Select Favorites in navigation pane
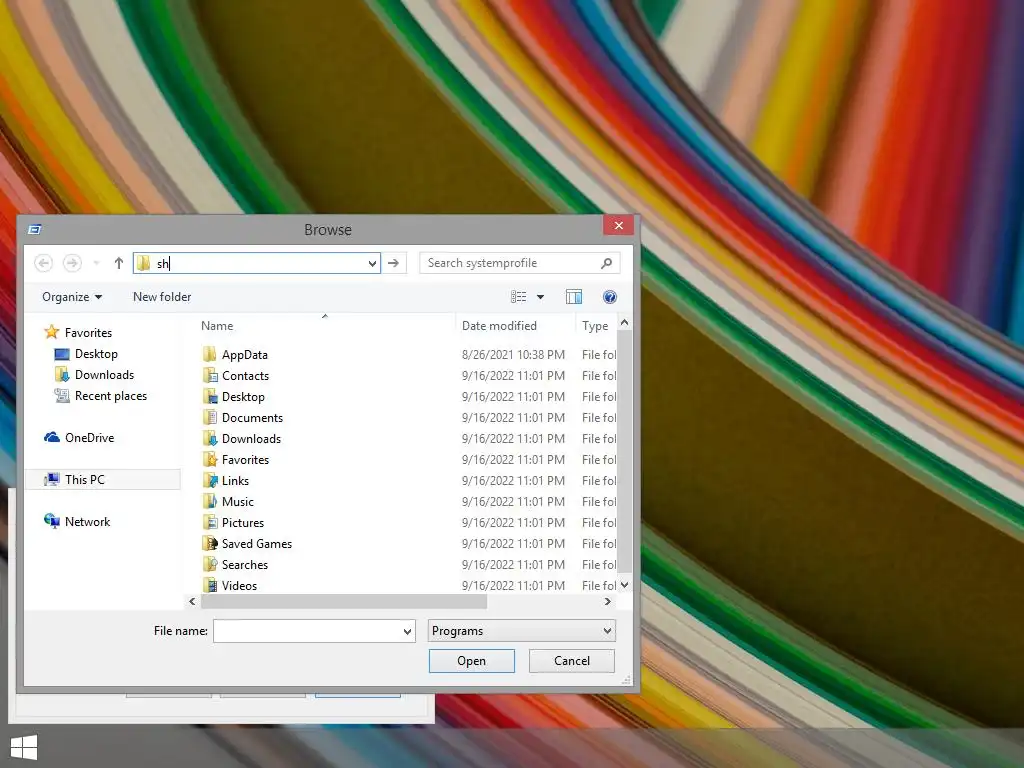This screenshot has height=768, width=1024. click(x=79, y=332)
